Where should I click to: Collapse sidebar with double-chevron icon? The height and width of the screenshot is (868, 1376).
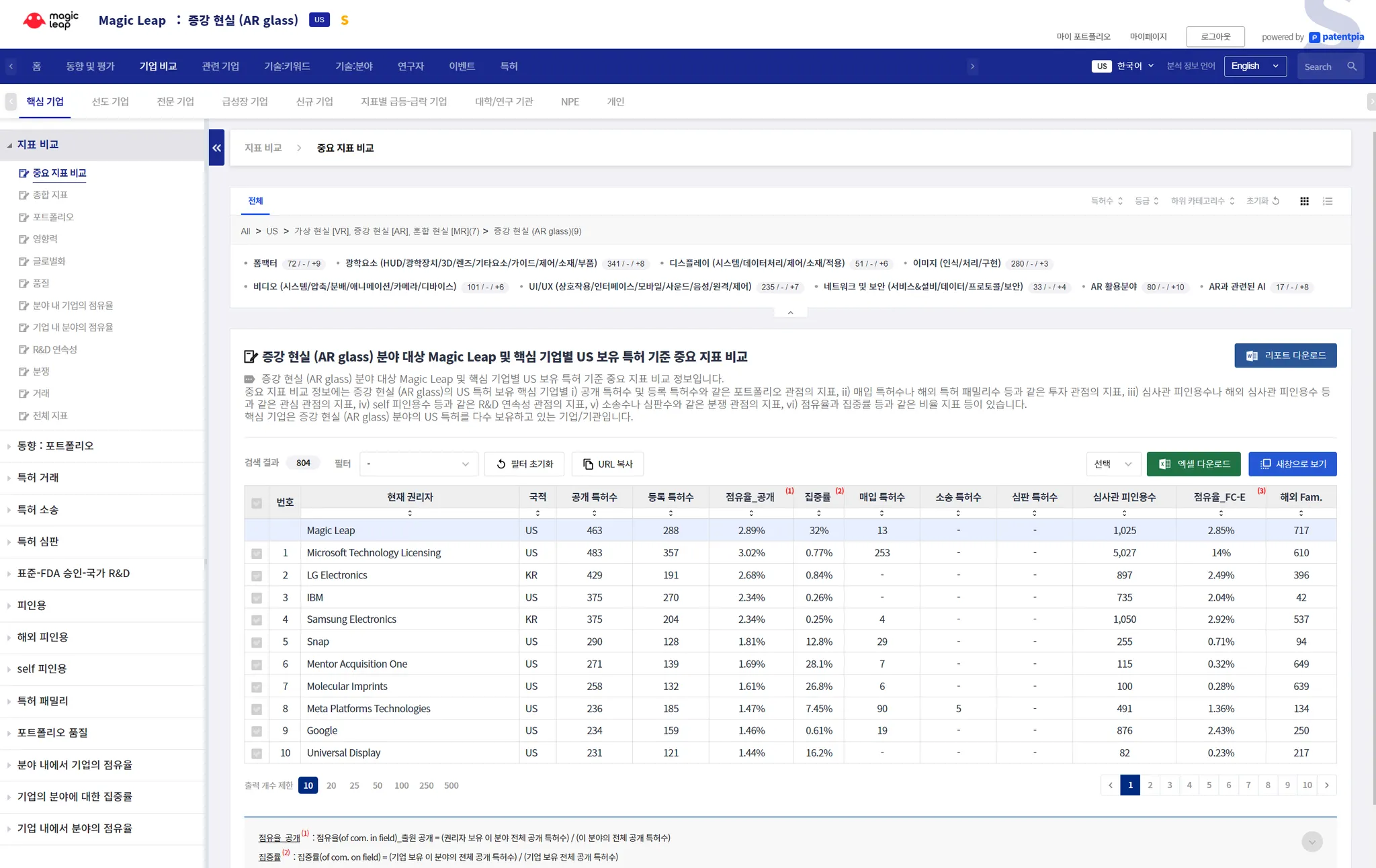[216, 148]
